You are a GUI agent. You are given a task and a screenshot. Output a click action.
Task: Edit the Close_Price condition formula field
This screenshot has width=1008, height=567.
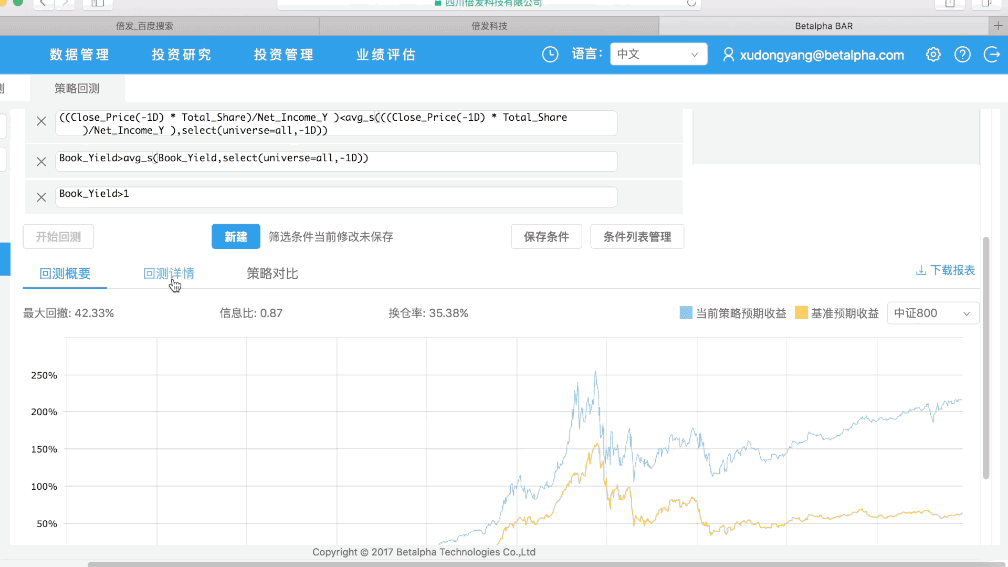(x=336, y=123)
